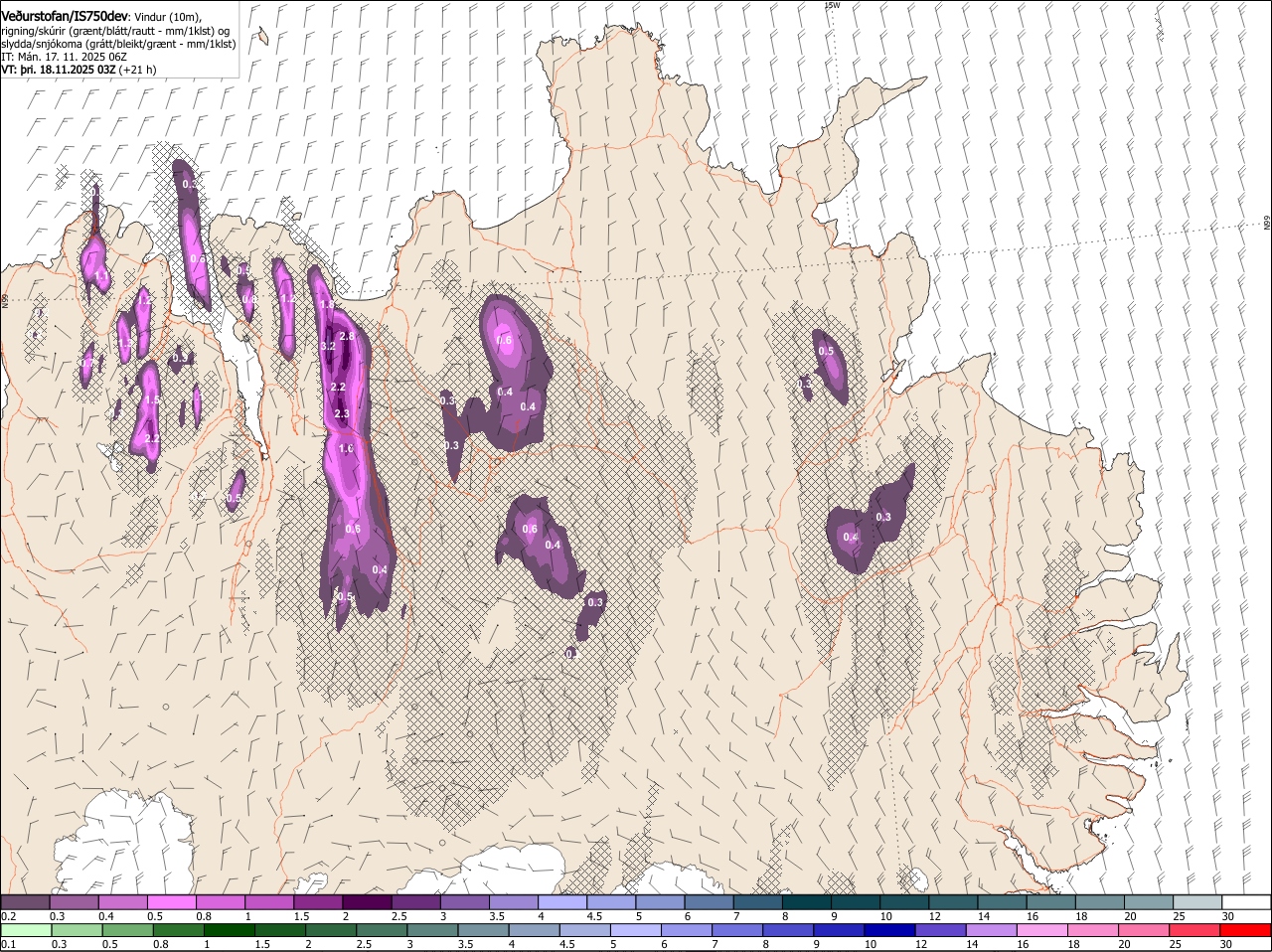Select lower legend swatch between 0.8 and 1
Viewport: 1272px width, 952px height.
click(x=178, y=930)
